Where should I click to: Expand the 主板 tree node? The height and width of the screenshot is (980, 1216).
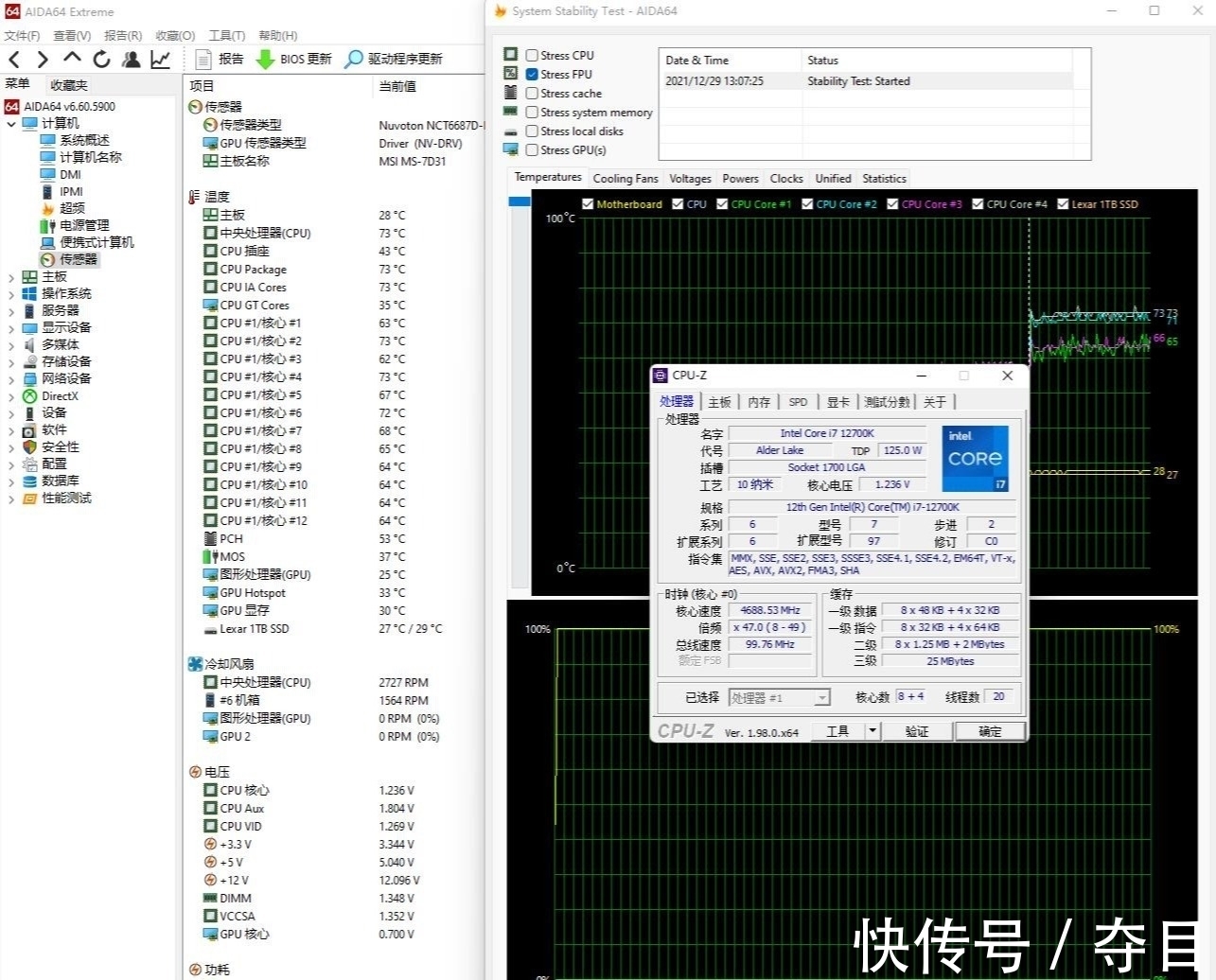[11, 277]
